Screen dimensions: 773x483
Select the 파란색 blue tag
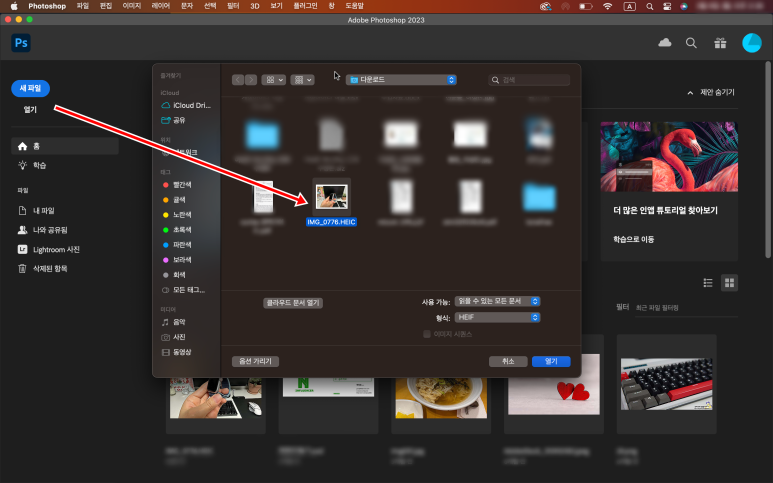coord(177,244)
